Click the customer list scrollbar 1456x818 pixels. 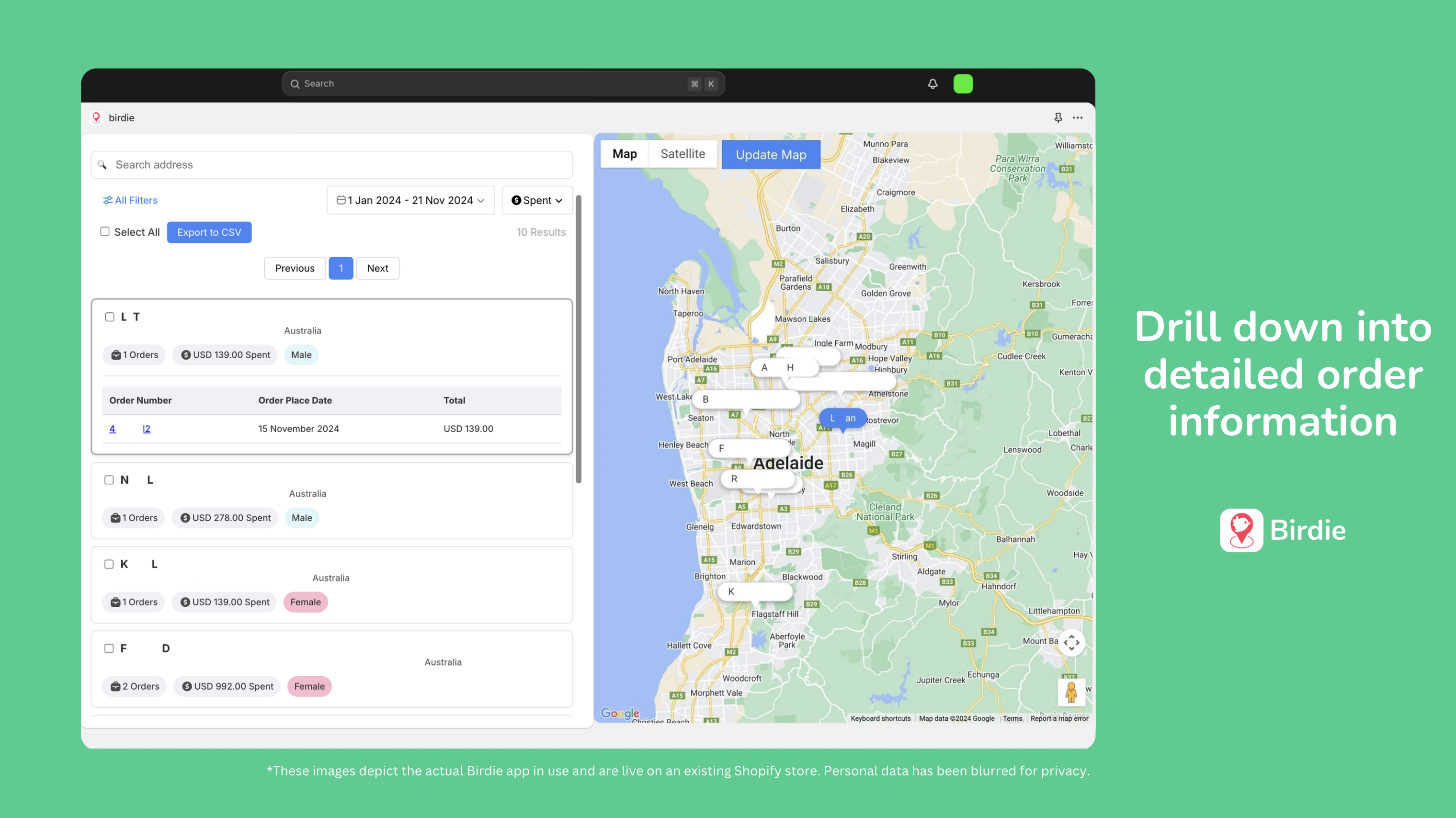coord(578,339)
